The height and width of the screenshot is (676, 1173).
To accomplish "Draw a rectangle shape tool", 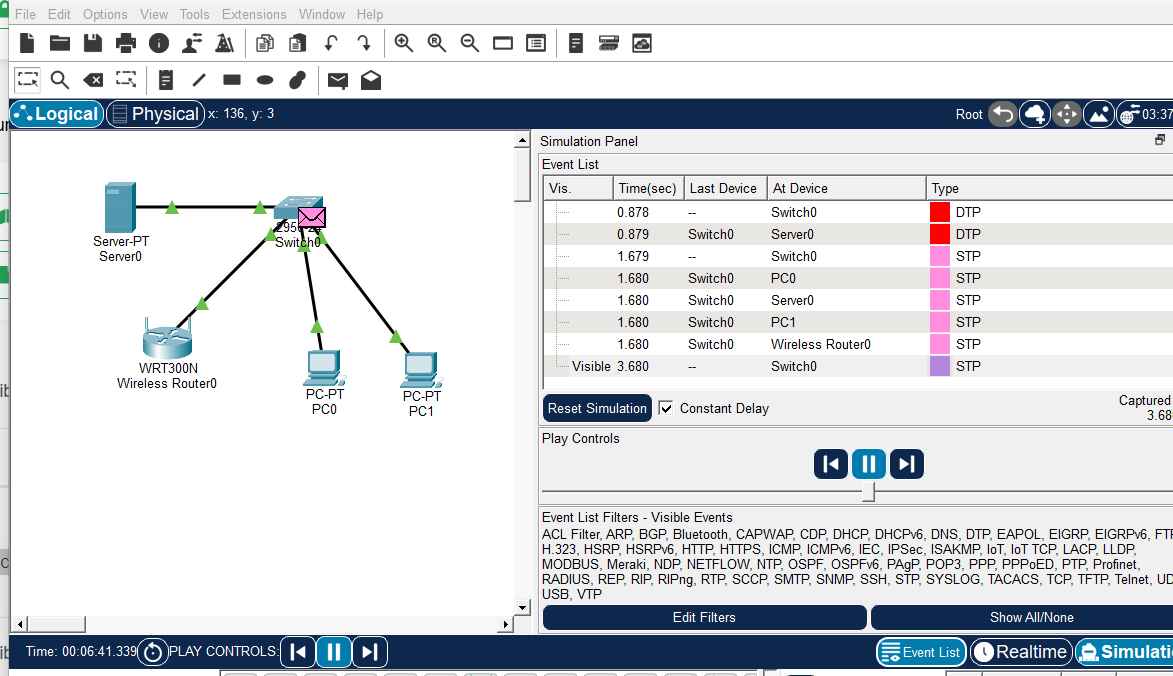I will (x=232, y=80).
